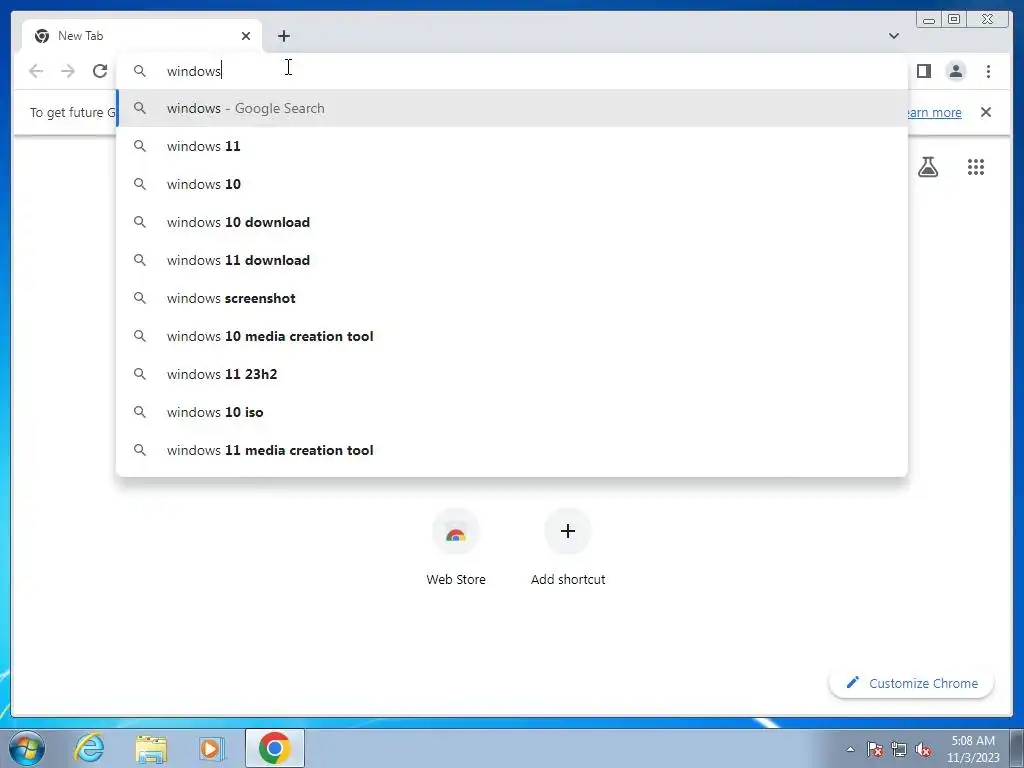
Task: Click the address bar containing 'windows'
Action: (511, 71)
